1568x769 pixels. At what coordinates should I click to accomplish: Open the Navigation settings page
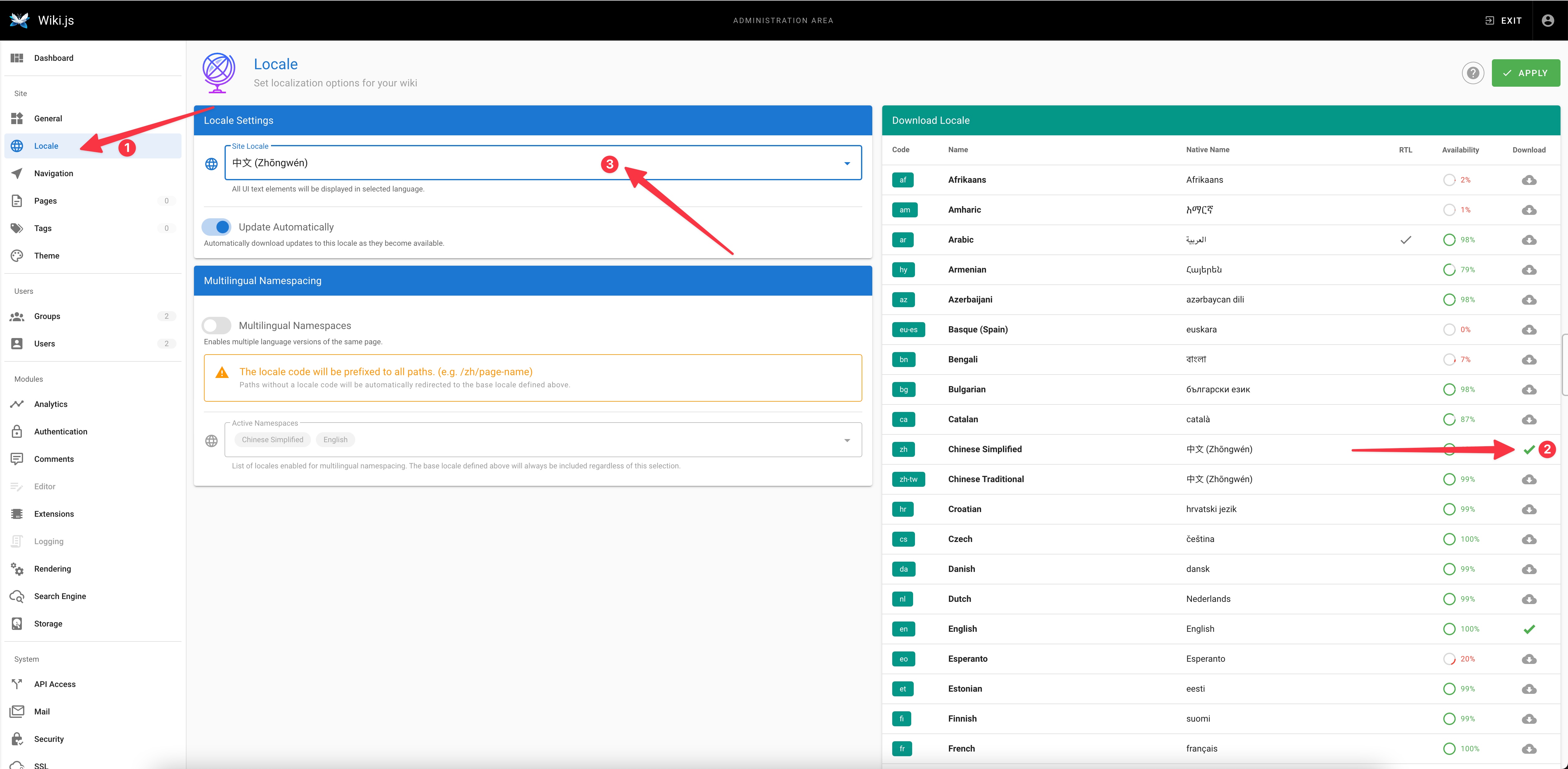point(93,173)
